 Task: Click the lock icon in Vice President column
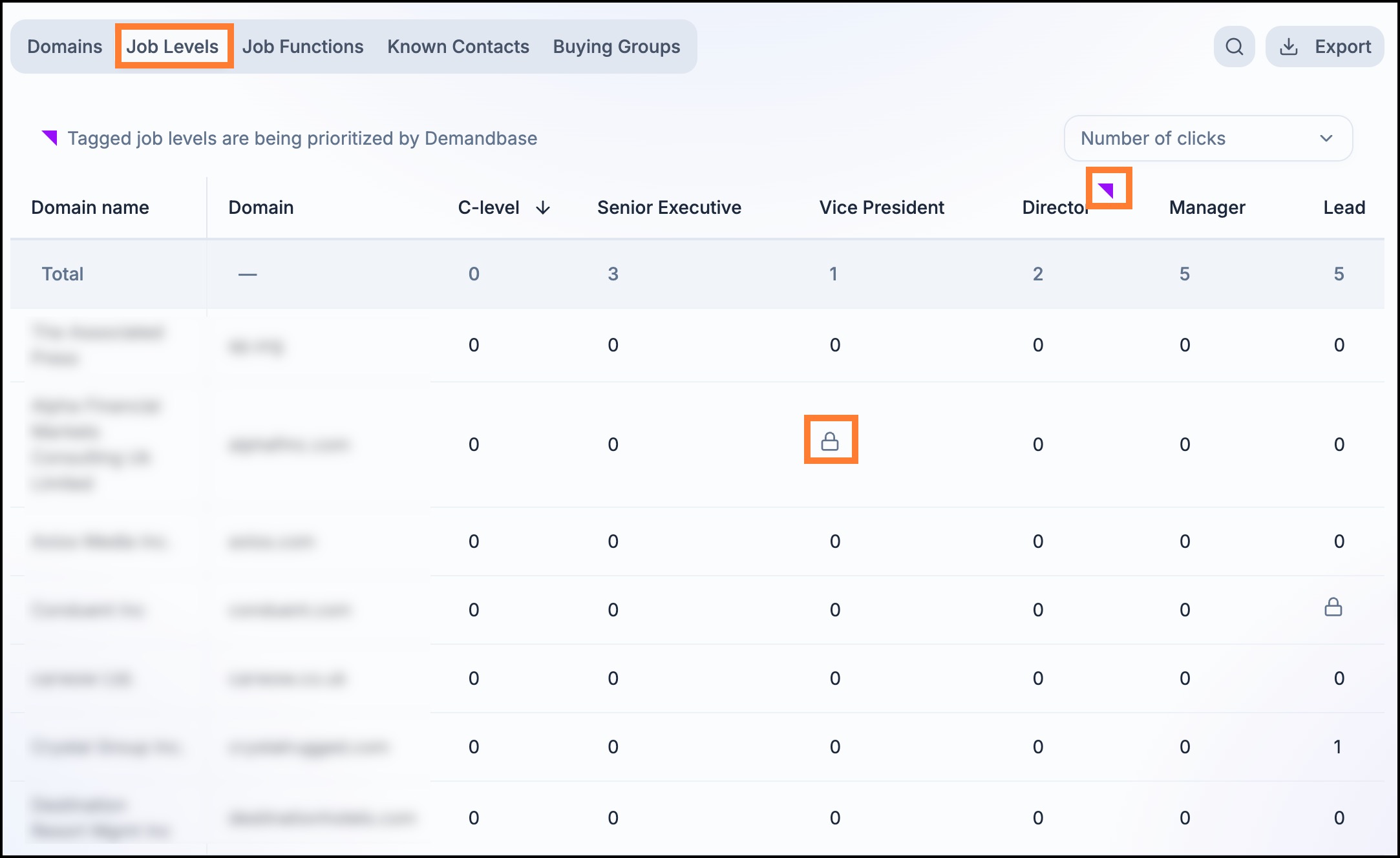(x=830, y=441)
